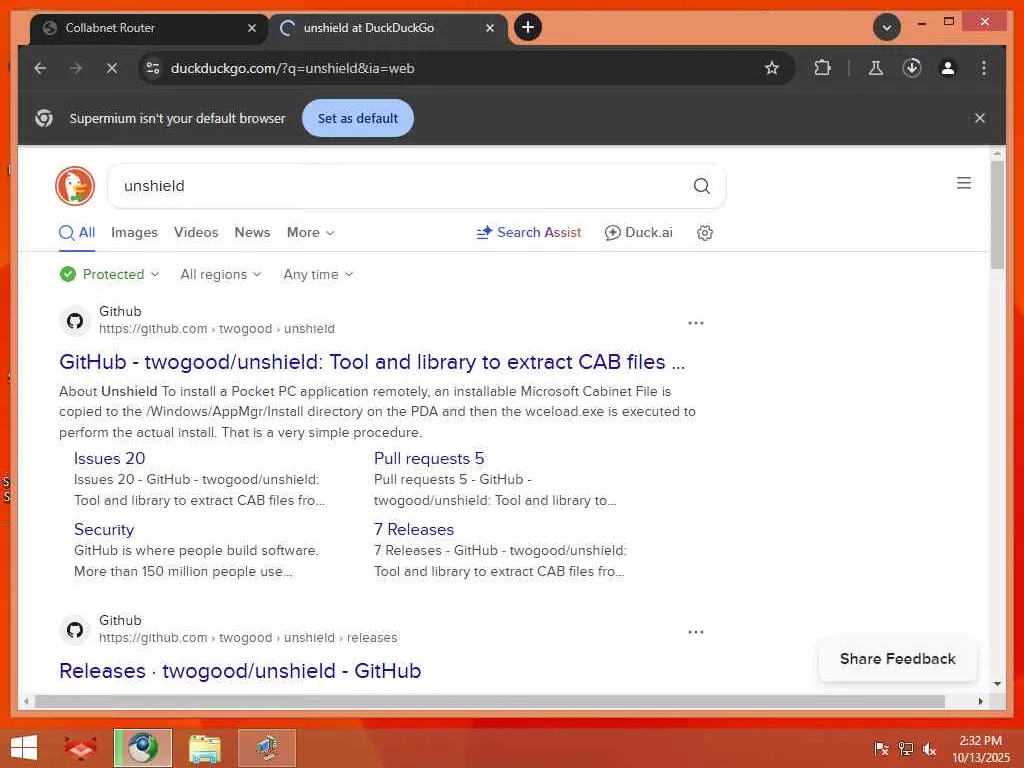Stop loading the page
The height and width of the screenshot is (768, 1024).
click(112, 68)
